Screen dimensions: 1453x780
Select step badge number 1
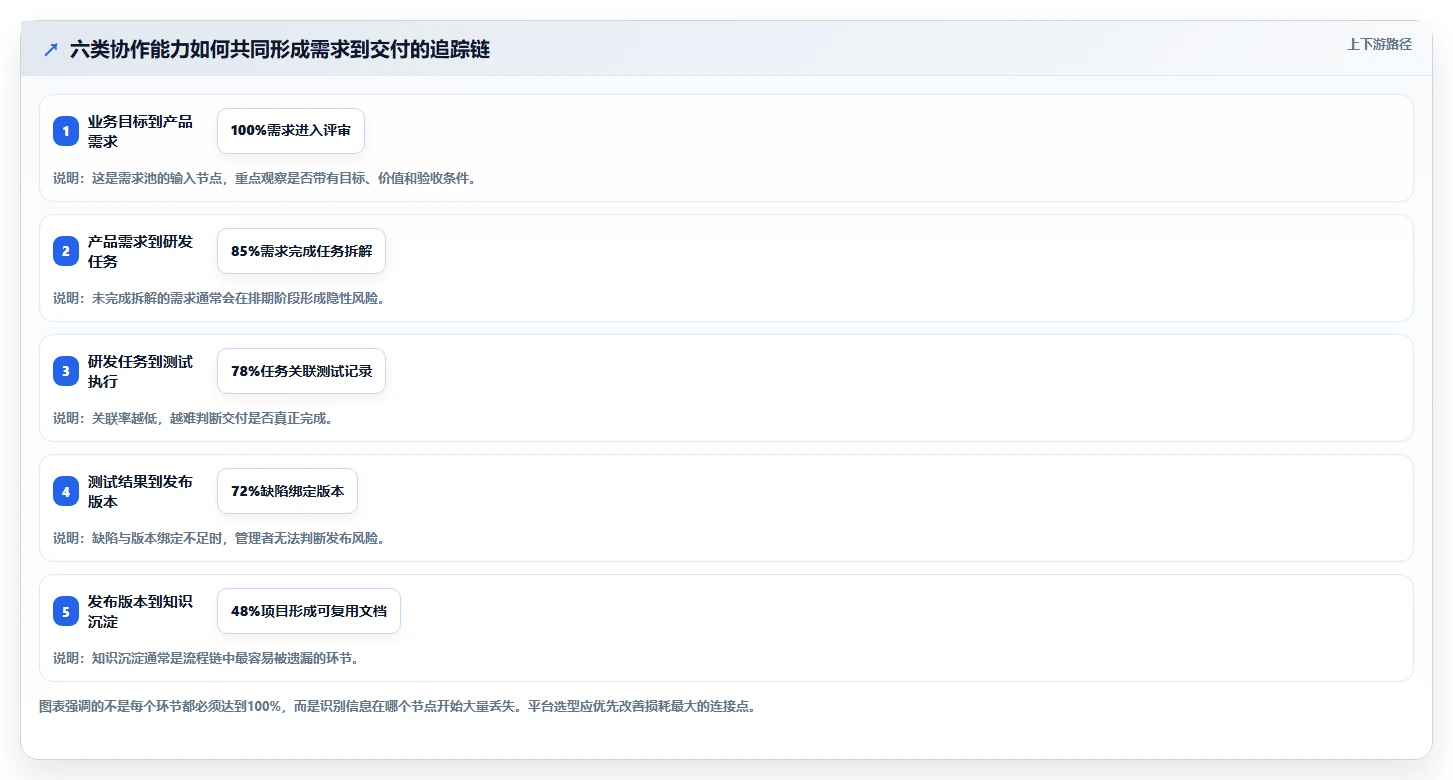[66, 131]
